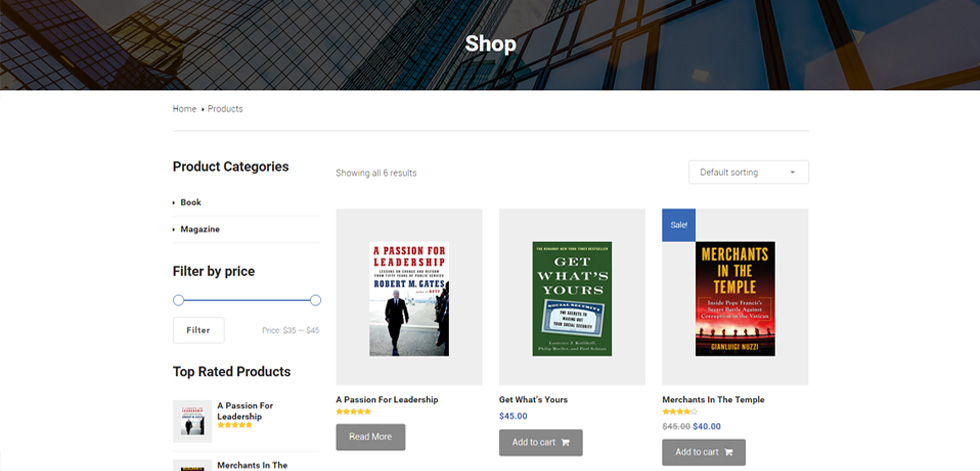This screenshot has width=980, height=471.
Task: Select the Magazine product category
Action: point(200,229)
